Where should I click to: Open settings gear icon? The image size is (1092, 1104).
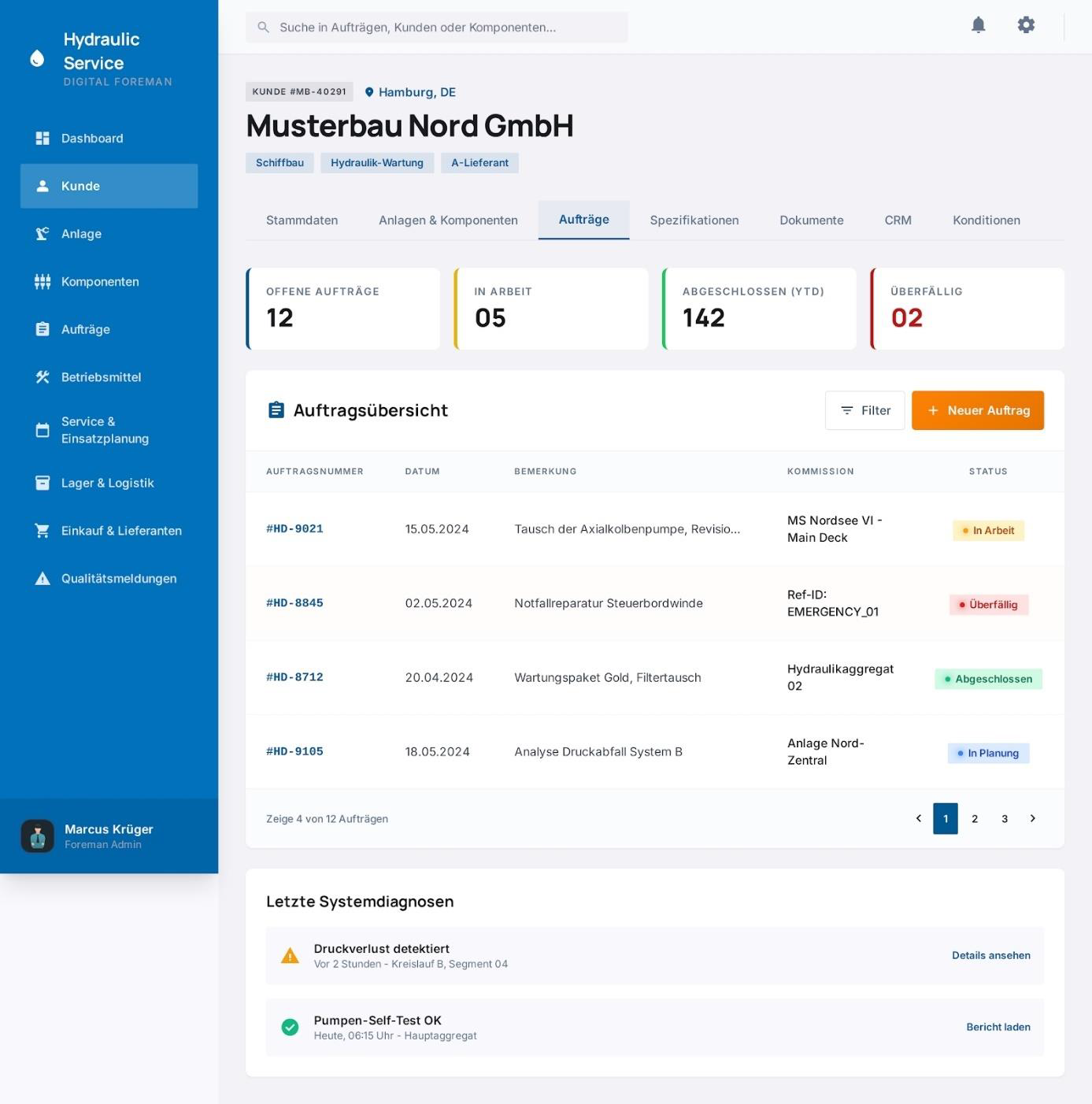pyautogui.click(x=1026, y=25)
